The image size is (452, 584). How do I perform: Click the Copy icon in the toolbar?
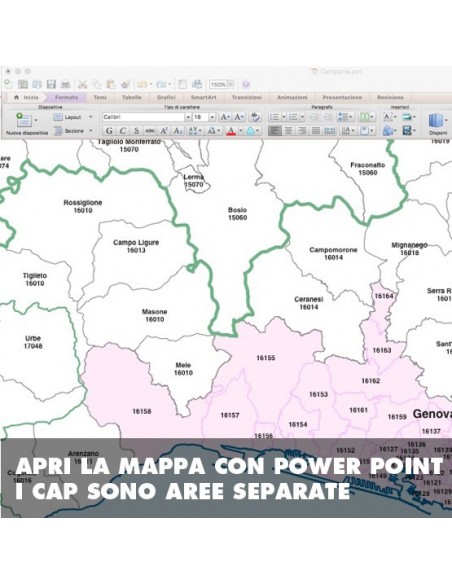(97, 84)
